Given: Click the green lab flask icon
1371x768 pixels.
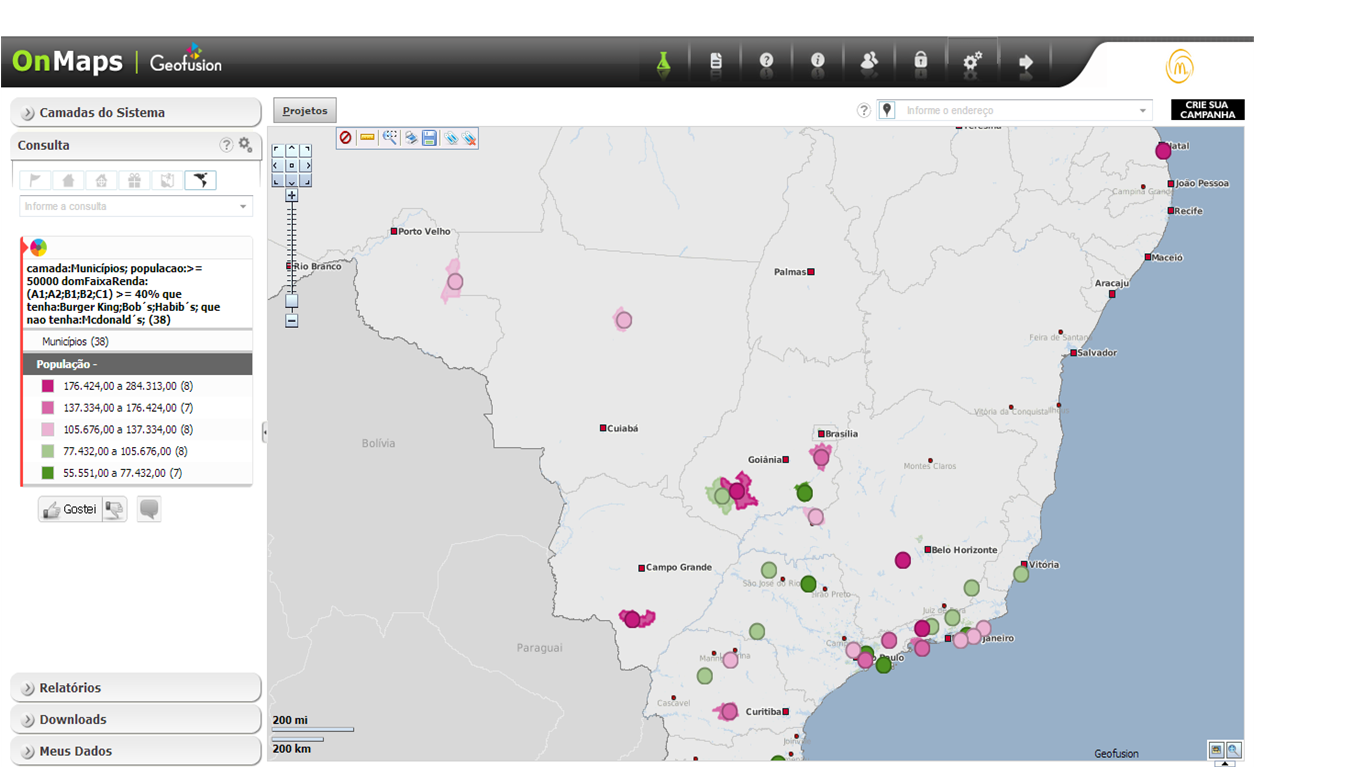Looking at the screenshot, I should [x=662, y=62].
